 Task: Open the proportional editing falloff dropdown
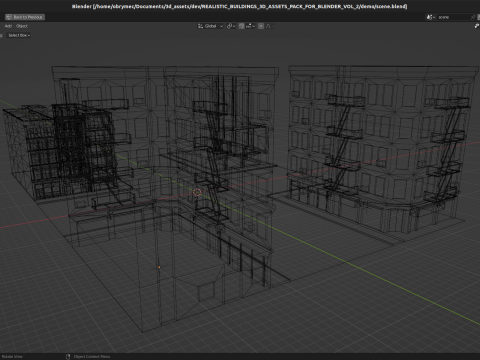point(269,26)
